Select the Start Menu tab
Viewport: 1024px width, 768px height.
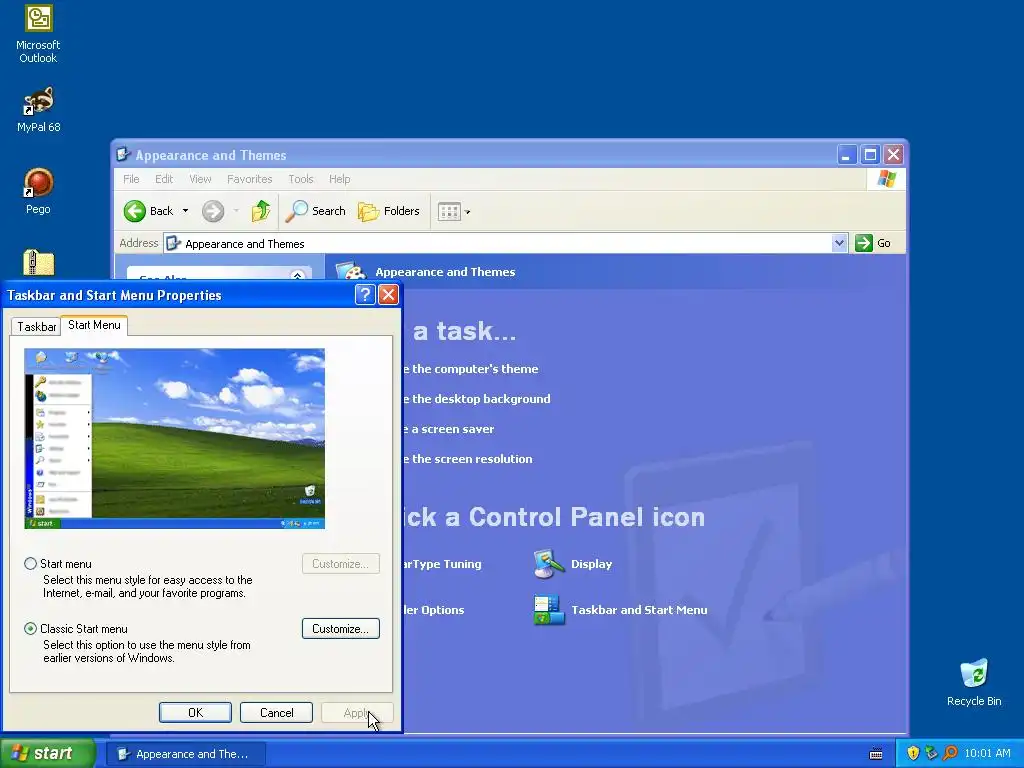click(x=94, y=325)
